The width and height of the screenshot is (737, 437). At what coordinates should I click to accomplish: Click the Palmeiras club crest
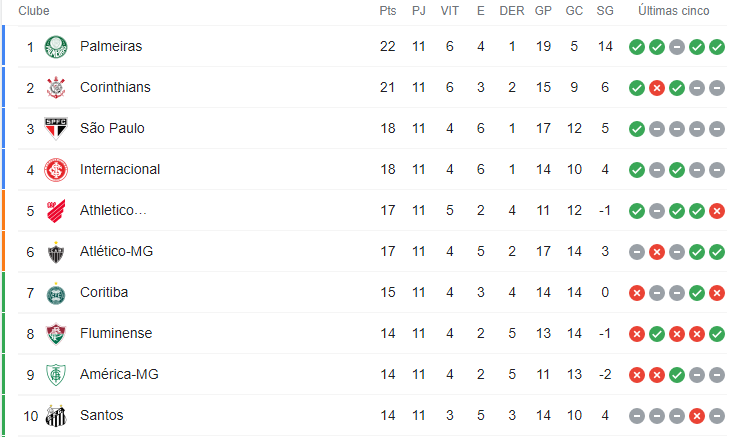coord(56,47)
